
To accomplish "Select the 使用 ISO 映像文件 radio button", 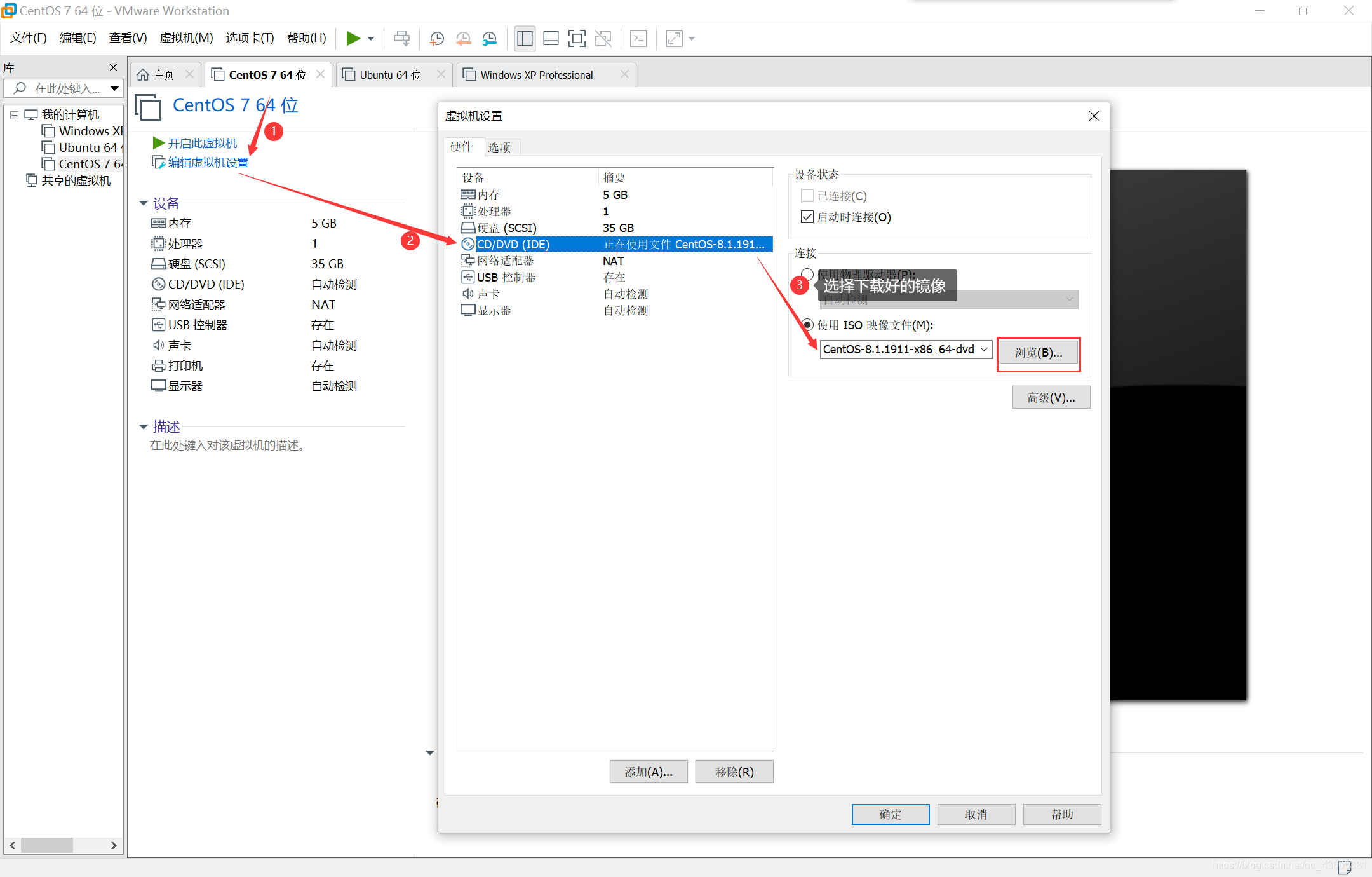I will coord(807,325).
